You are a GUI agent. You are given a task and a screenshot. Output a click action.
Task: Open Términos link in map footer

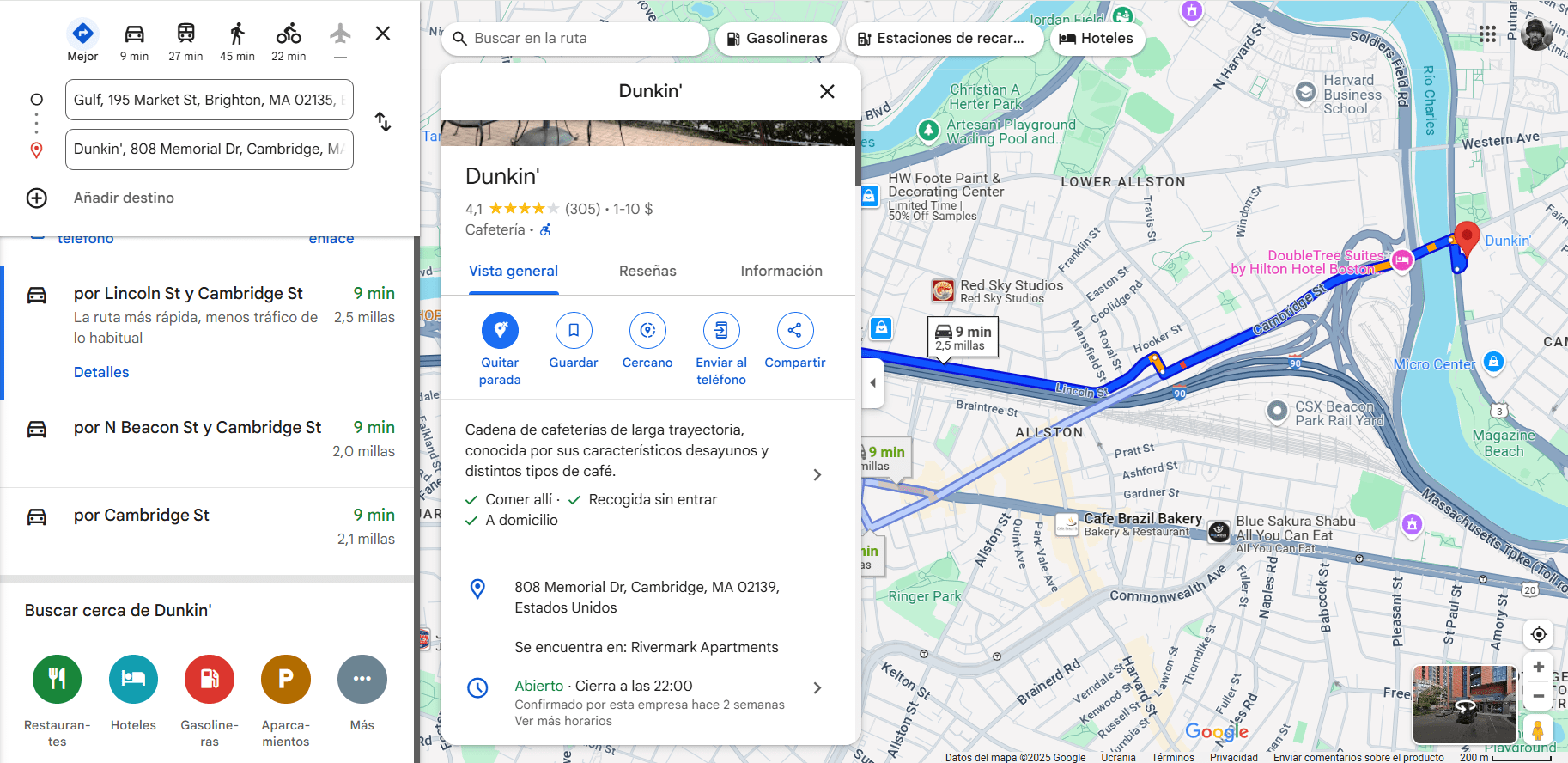[1173, 757]
